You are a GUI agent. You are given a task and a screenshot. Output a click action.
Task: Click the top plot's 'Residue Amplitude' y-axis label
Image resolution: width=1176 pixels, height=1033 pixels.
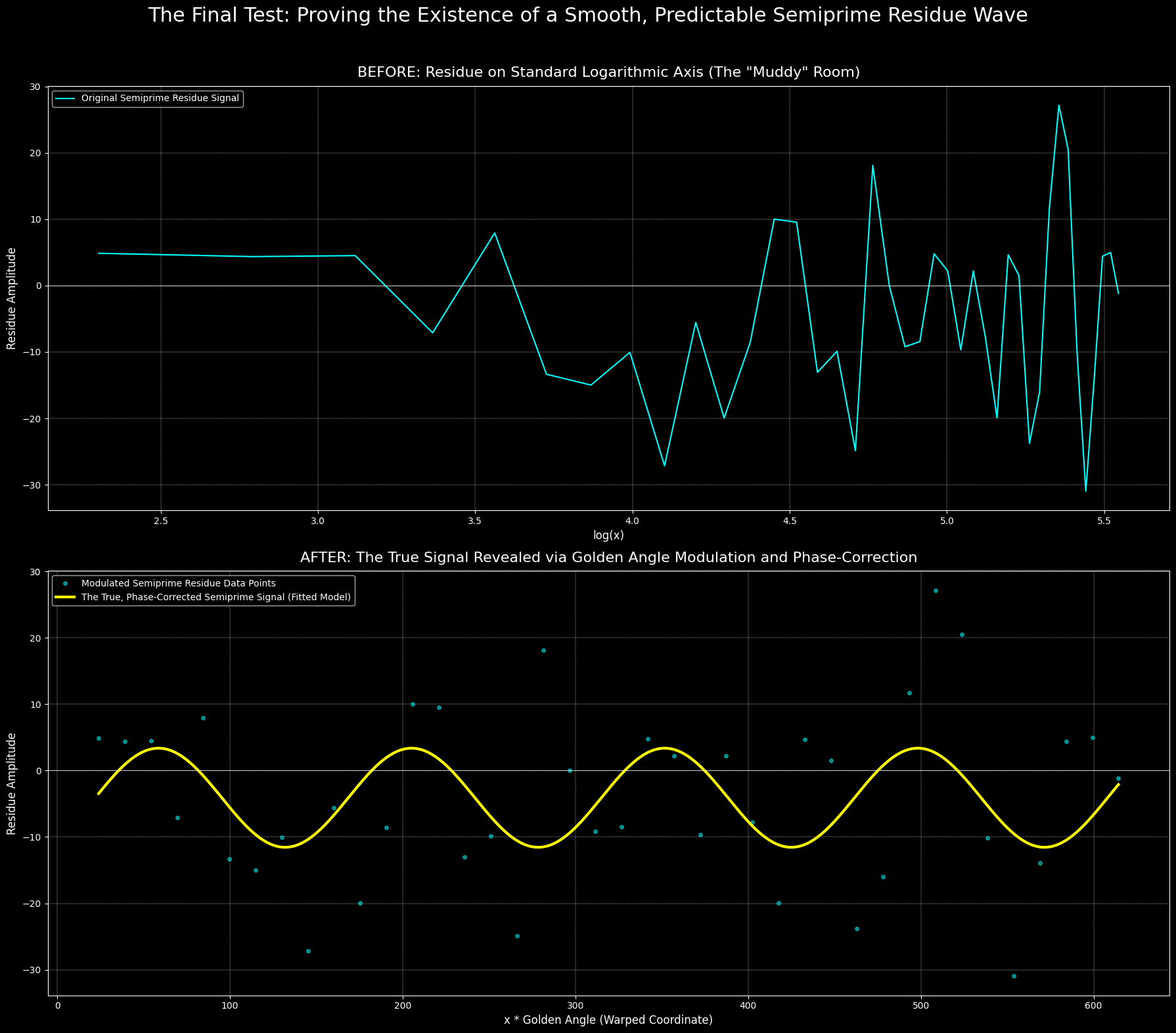pos(12,298)
